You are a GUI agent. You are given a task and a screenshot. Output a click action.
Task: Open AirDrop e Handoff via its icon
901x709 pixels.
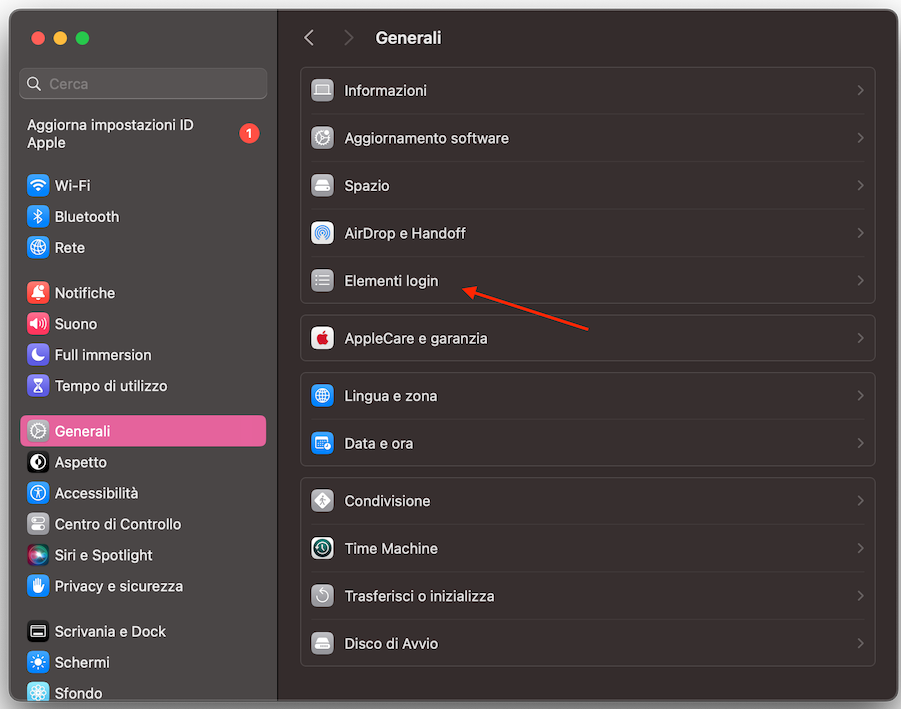tap(322, 233)
